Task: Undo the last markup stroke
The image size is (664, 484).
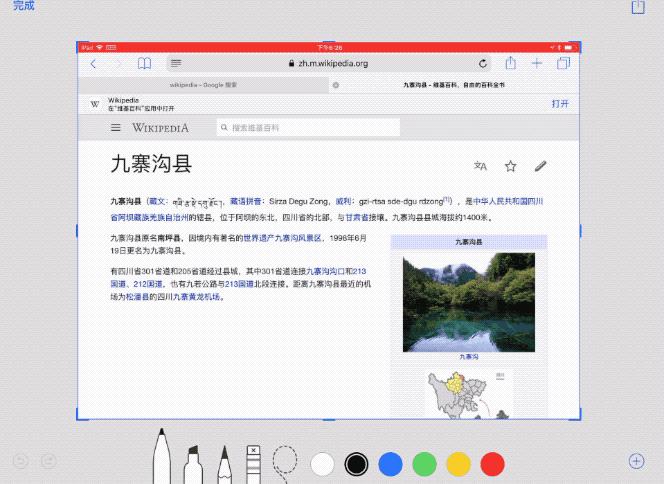Action: [20, 461]
